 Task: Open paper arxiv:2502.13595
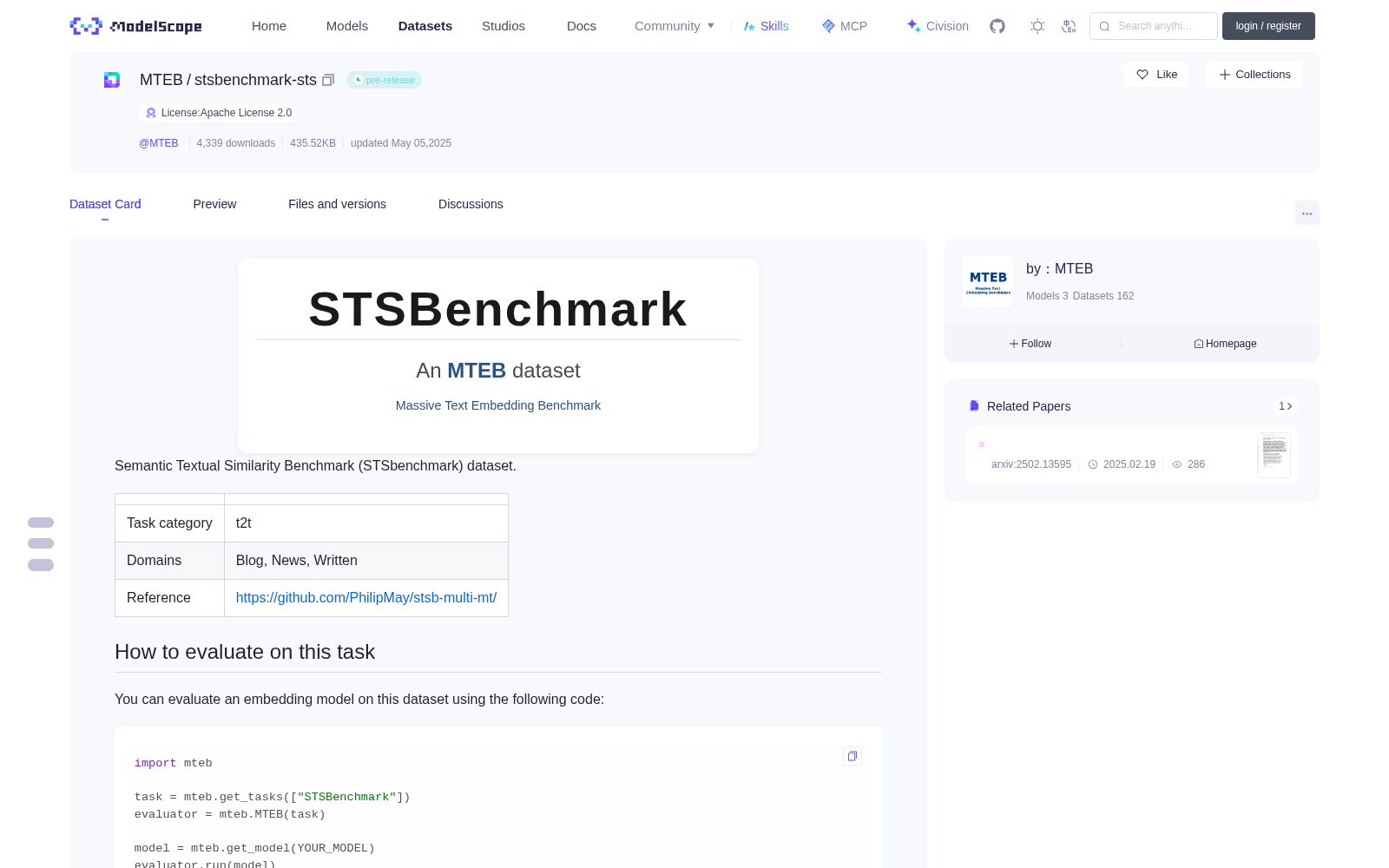tap(1031, 464)
